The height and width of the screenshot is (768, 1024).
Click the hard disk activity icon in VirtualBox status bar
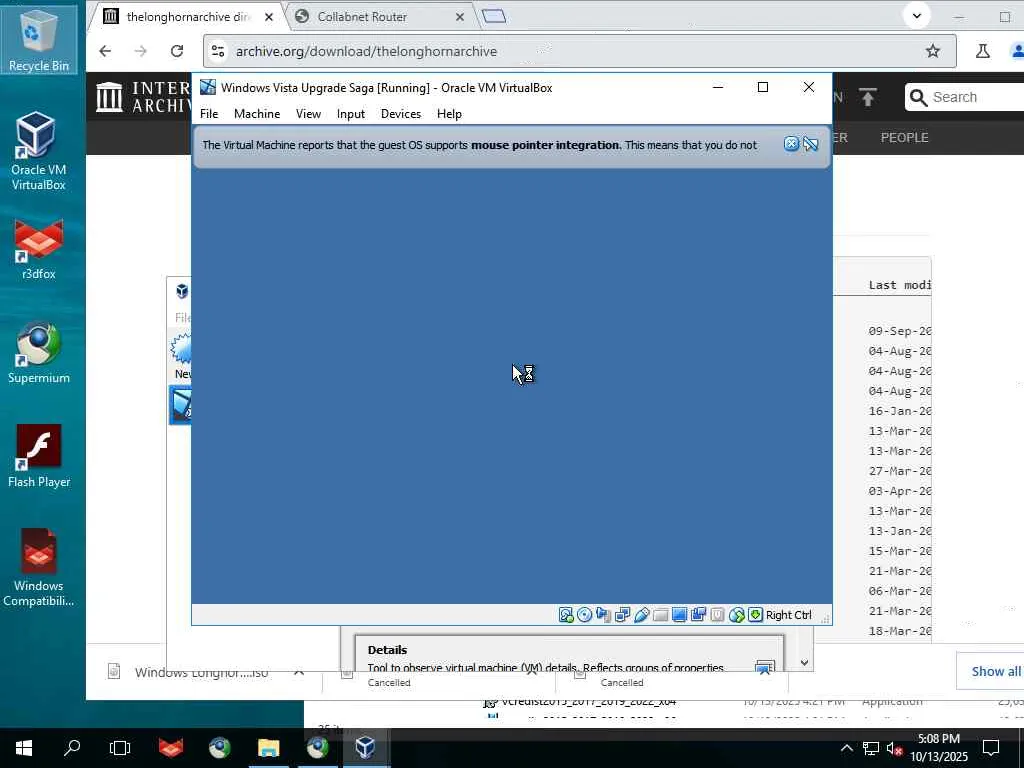[x=566, y=615]
